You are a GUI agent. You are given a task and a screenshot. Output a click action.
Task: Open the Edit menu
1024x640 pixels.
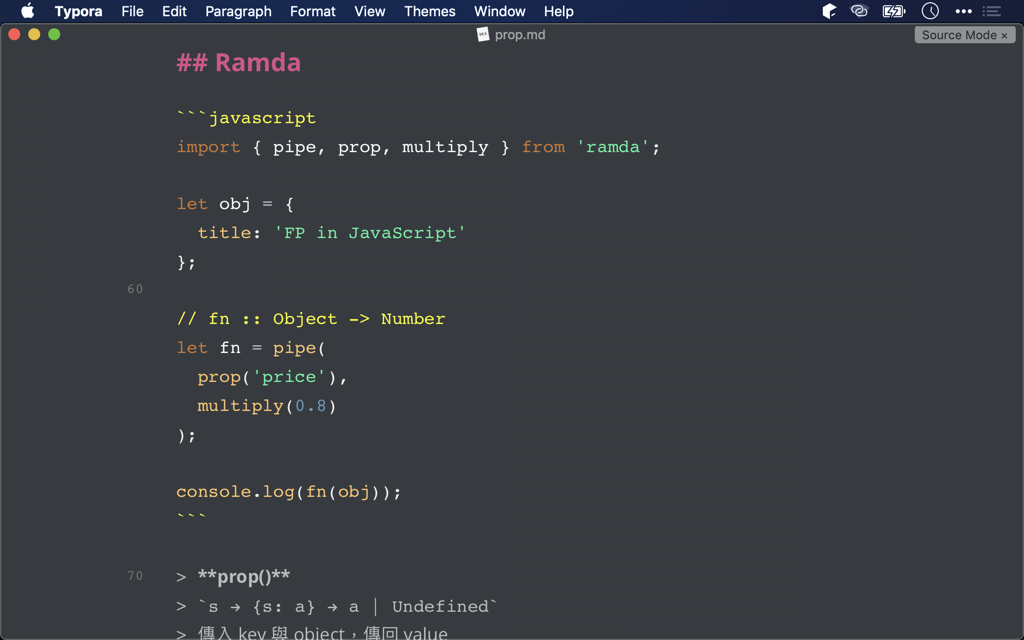[174, 11]
